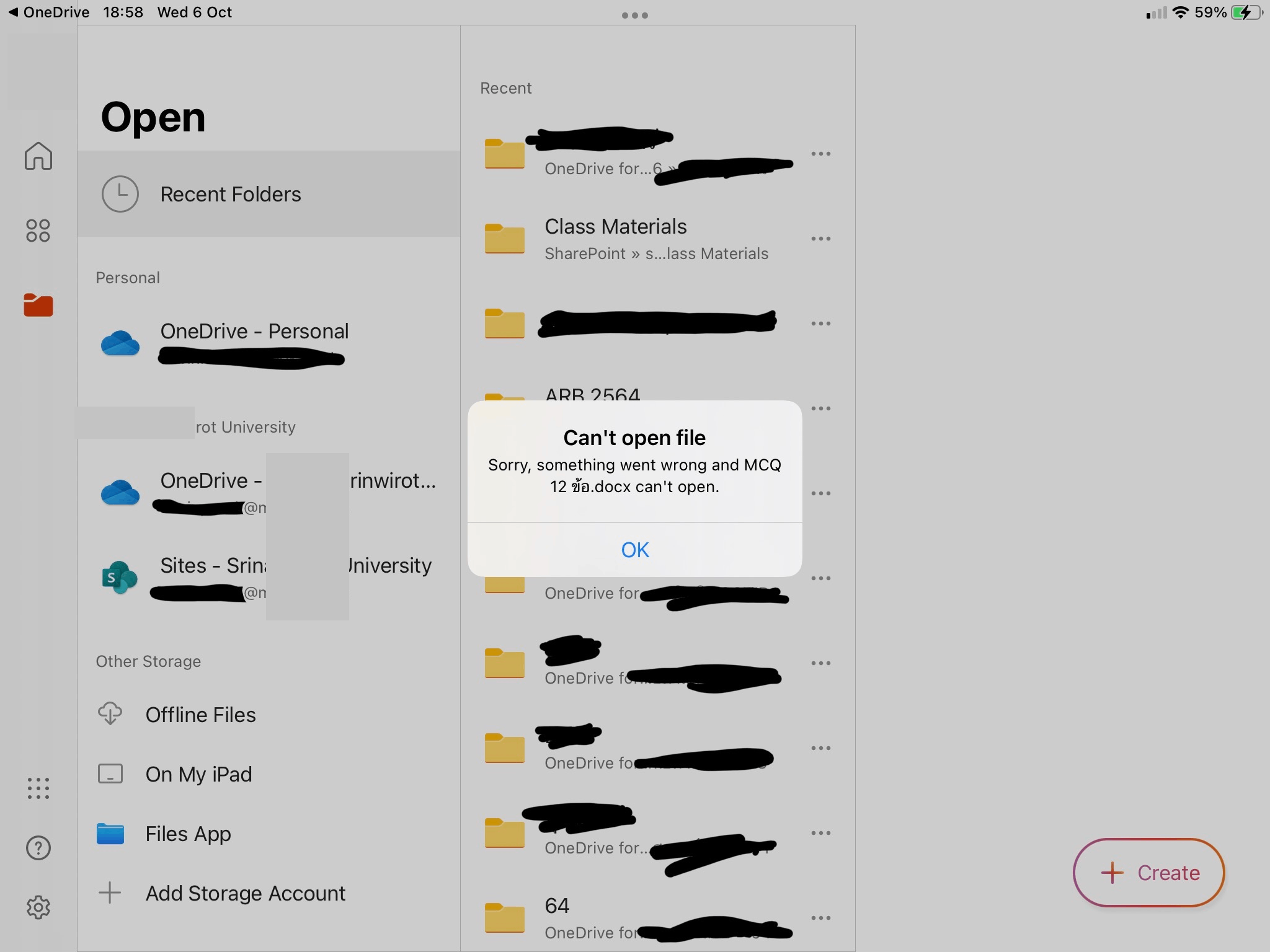Screen dimensions: 1270x952
Task: Tap the Sites SharePoint icon
Action: pyautogui.click(x=119, y=577)
